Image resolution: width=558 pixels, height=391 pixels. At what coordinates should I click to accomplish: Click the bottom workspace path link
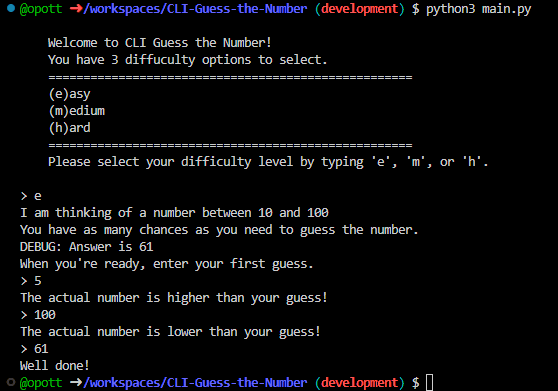tap(195, 383)
